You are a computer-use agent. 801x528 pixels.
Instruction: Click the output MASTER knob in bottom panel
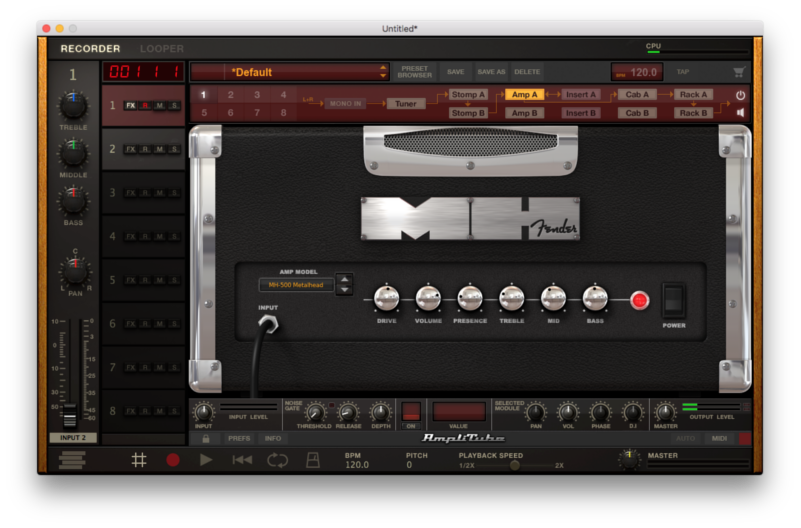665,412
